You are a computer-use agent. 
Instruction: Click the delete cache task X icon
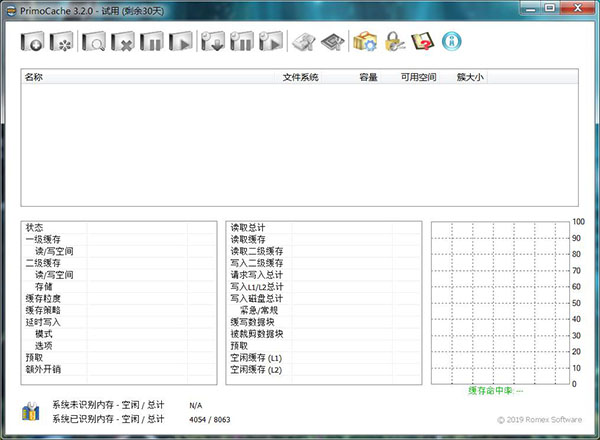click(123, 41)
